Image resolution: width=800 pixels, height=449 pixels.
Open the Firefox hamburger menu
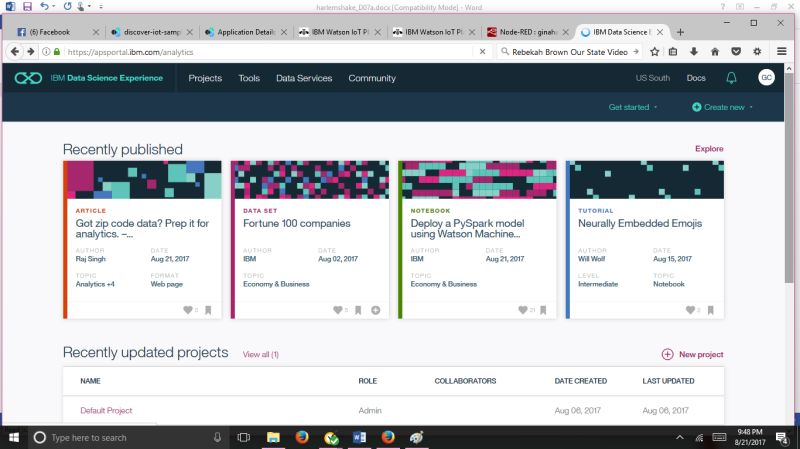pos(781,52)
